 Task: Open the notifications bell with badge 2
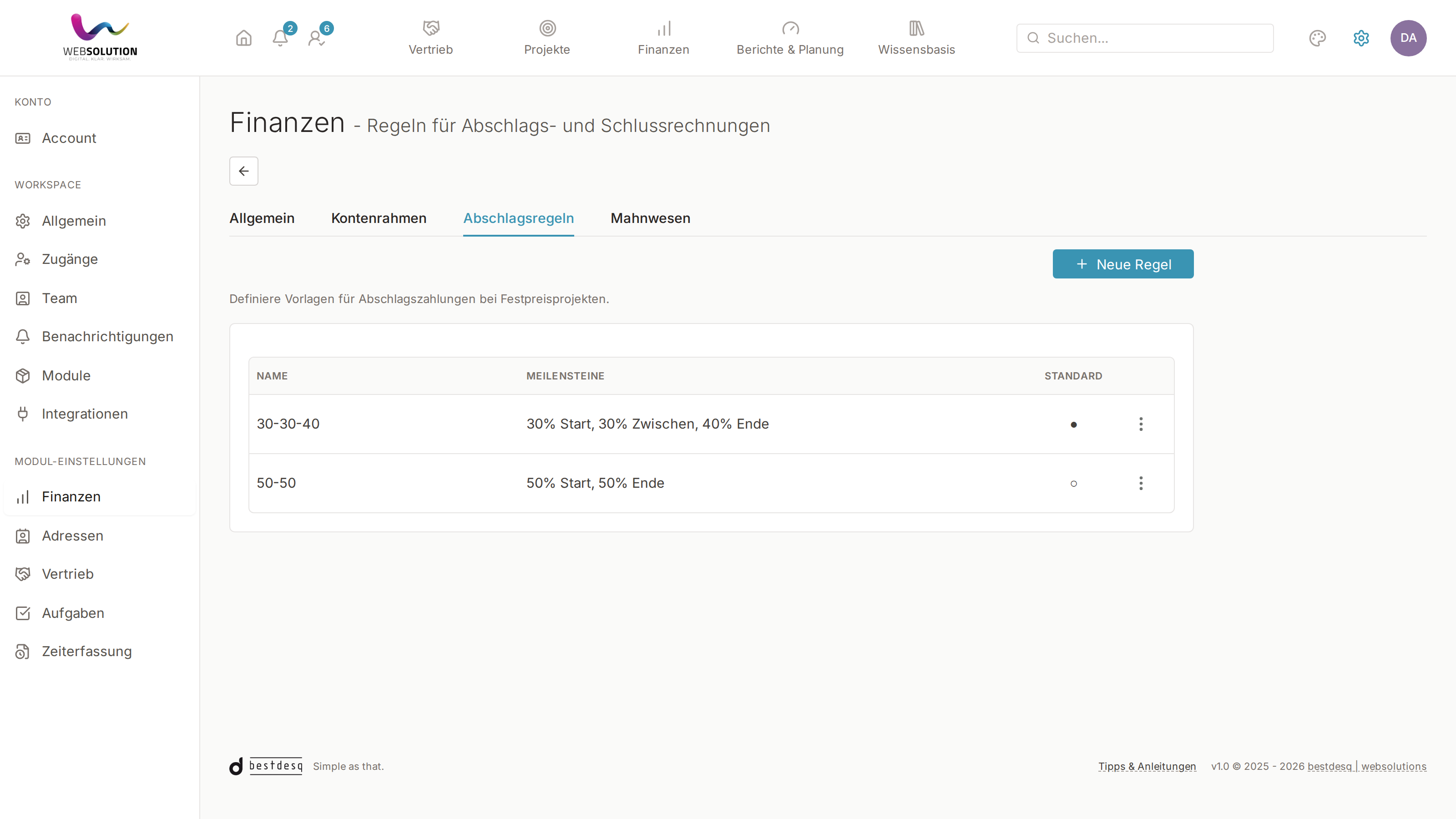280,38
